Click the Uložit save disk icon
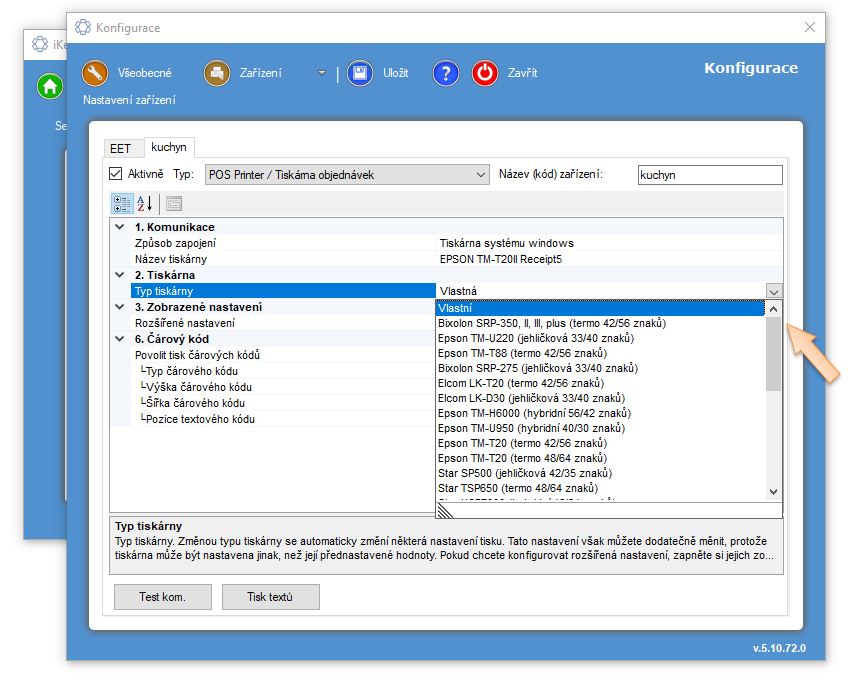 (x=360, y=73)
